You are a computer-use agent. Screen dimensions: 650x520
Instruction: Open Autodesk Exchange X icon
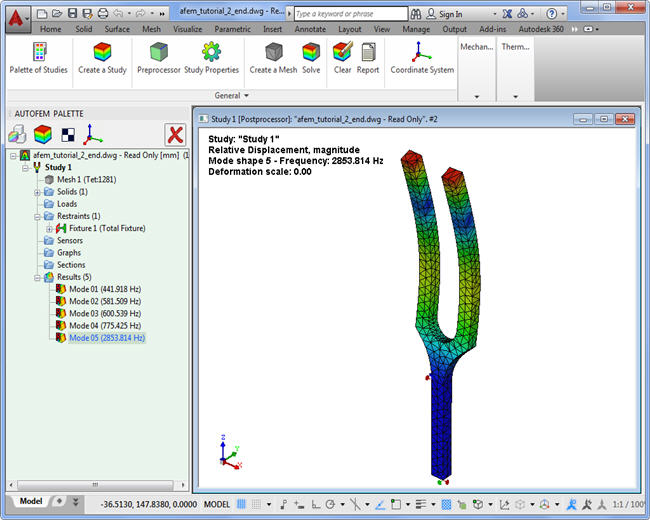click(507, 14)
